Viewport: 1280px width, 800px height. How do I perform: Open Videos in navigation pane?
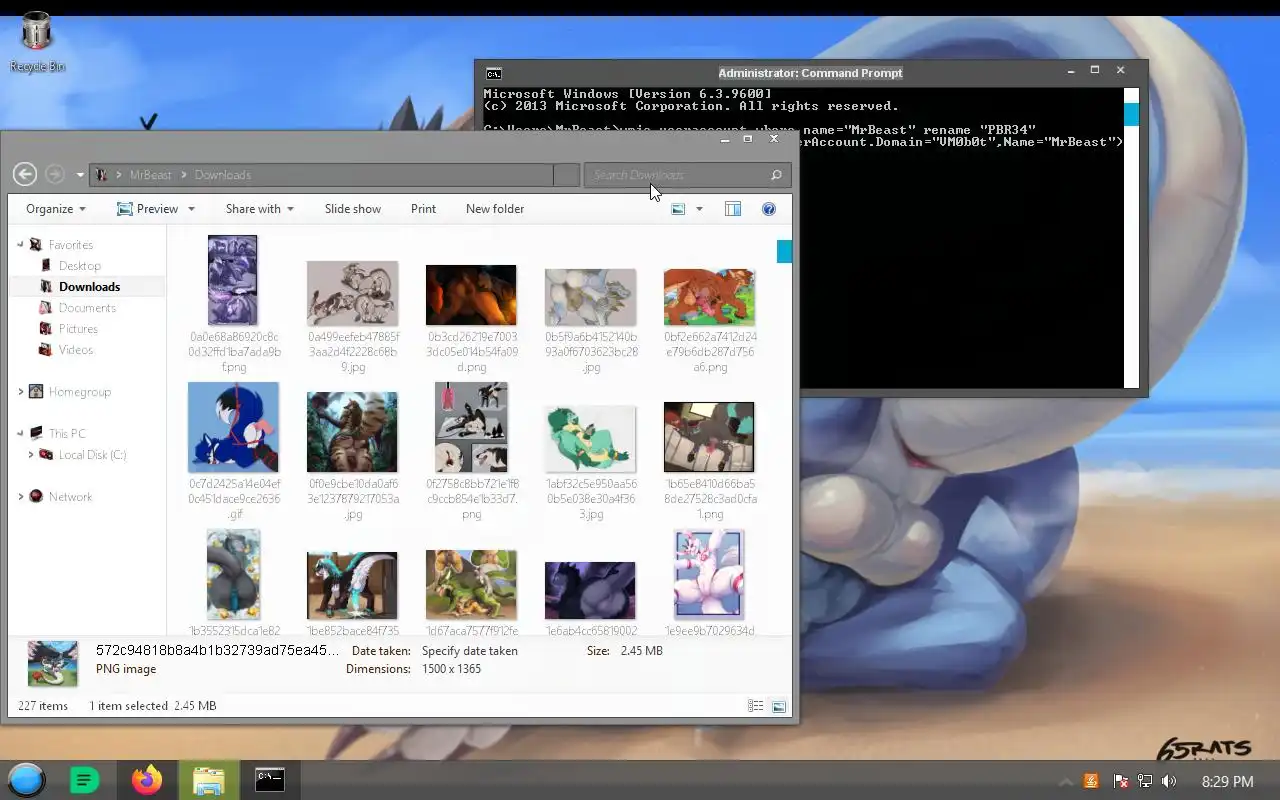[x=76, y=350]
